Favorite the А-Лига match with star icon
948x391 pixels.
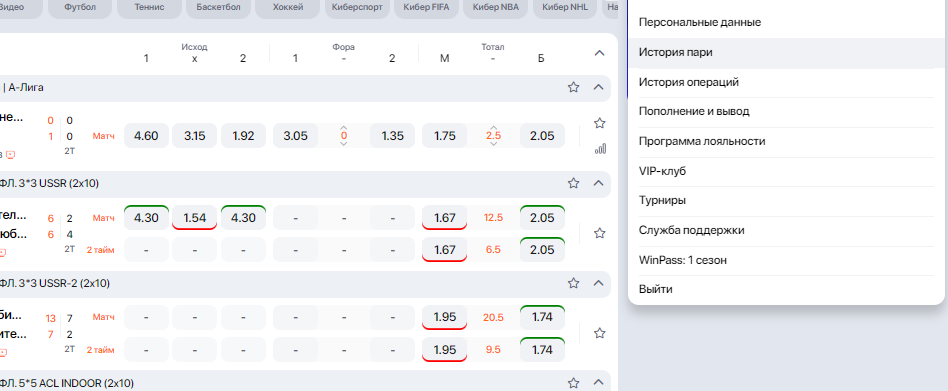point(599,123)
